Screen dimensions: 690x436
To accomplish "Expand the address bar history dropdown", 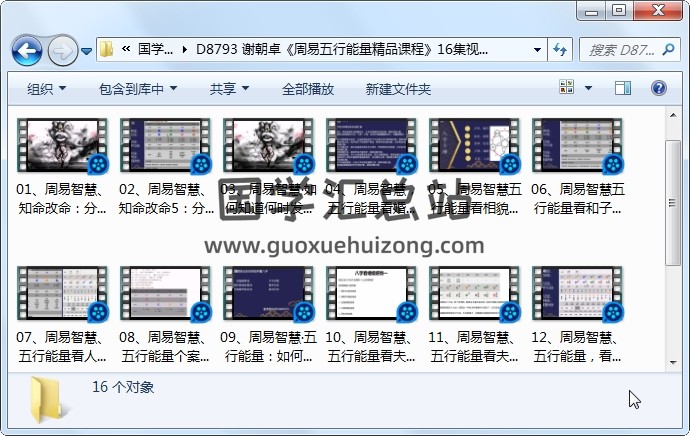I will click(x=537, y=49).
